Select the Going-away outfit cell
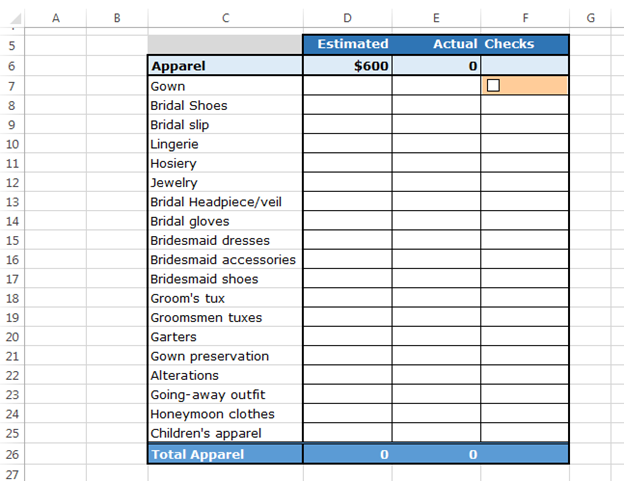The width and height of the screenshot is (624, 481). (x=225, y=395)
